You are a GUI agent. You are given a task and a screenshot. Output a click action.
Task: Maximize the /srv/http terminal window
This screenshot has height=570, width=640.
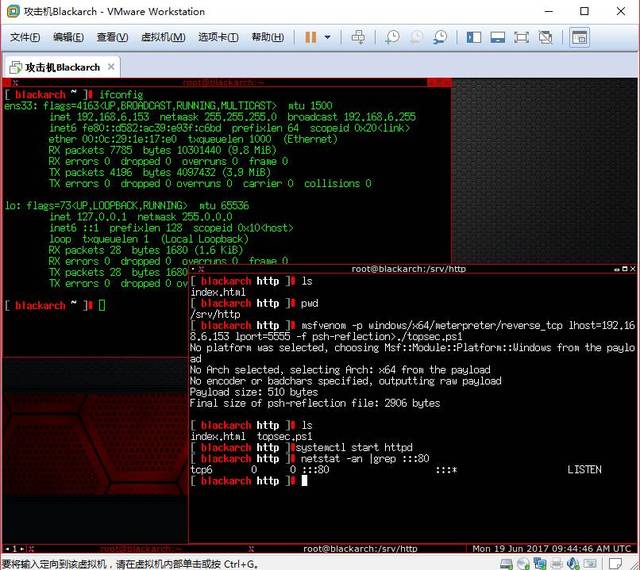(x=624, y=269)
